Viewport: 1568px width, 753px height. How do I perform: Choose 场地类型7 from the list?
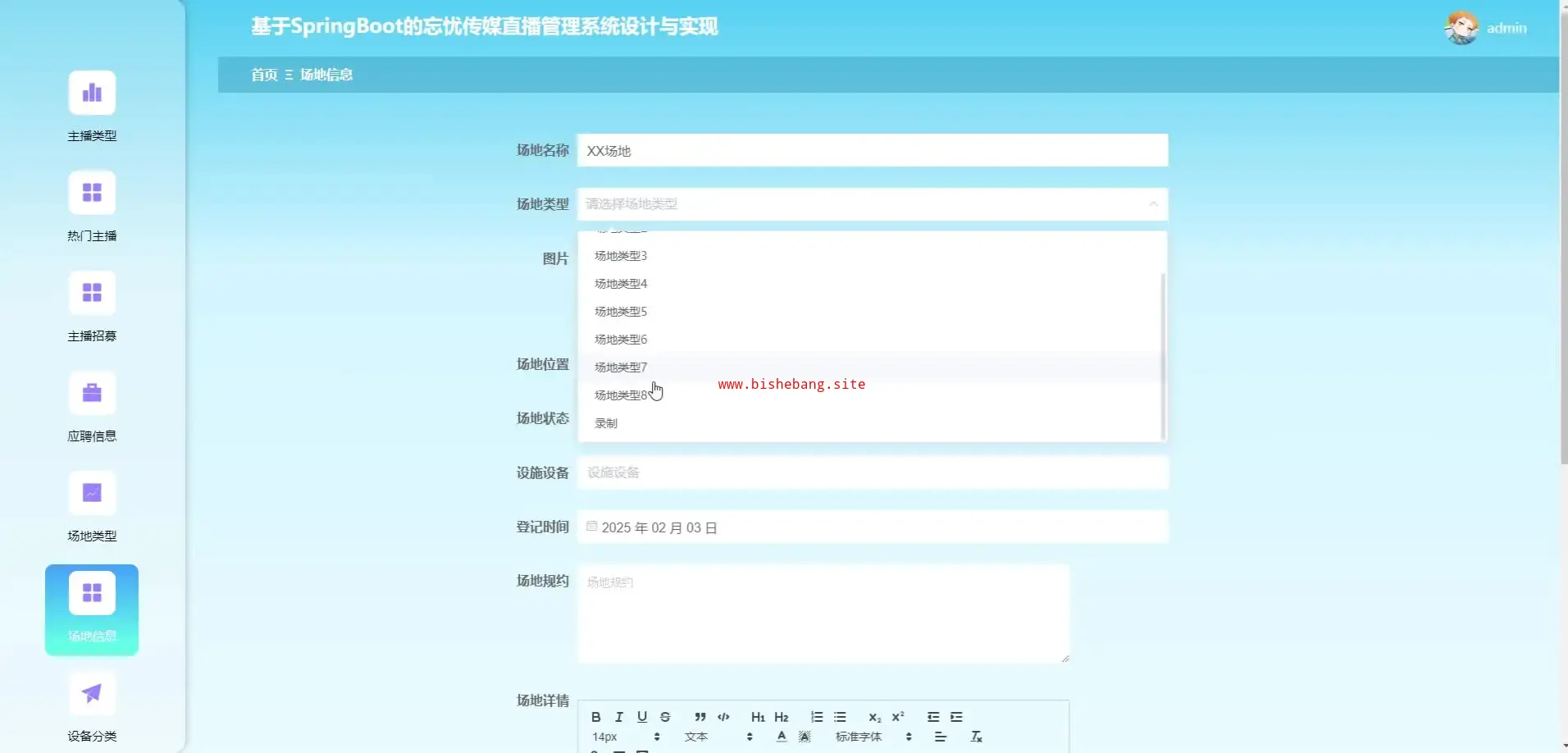pyautogui.click(x=869, y=367)
